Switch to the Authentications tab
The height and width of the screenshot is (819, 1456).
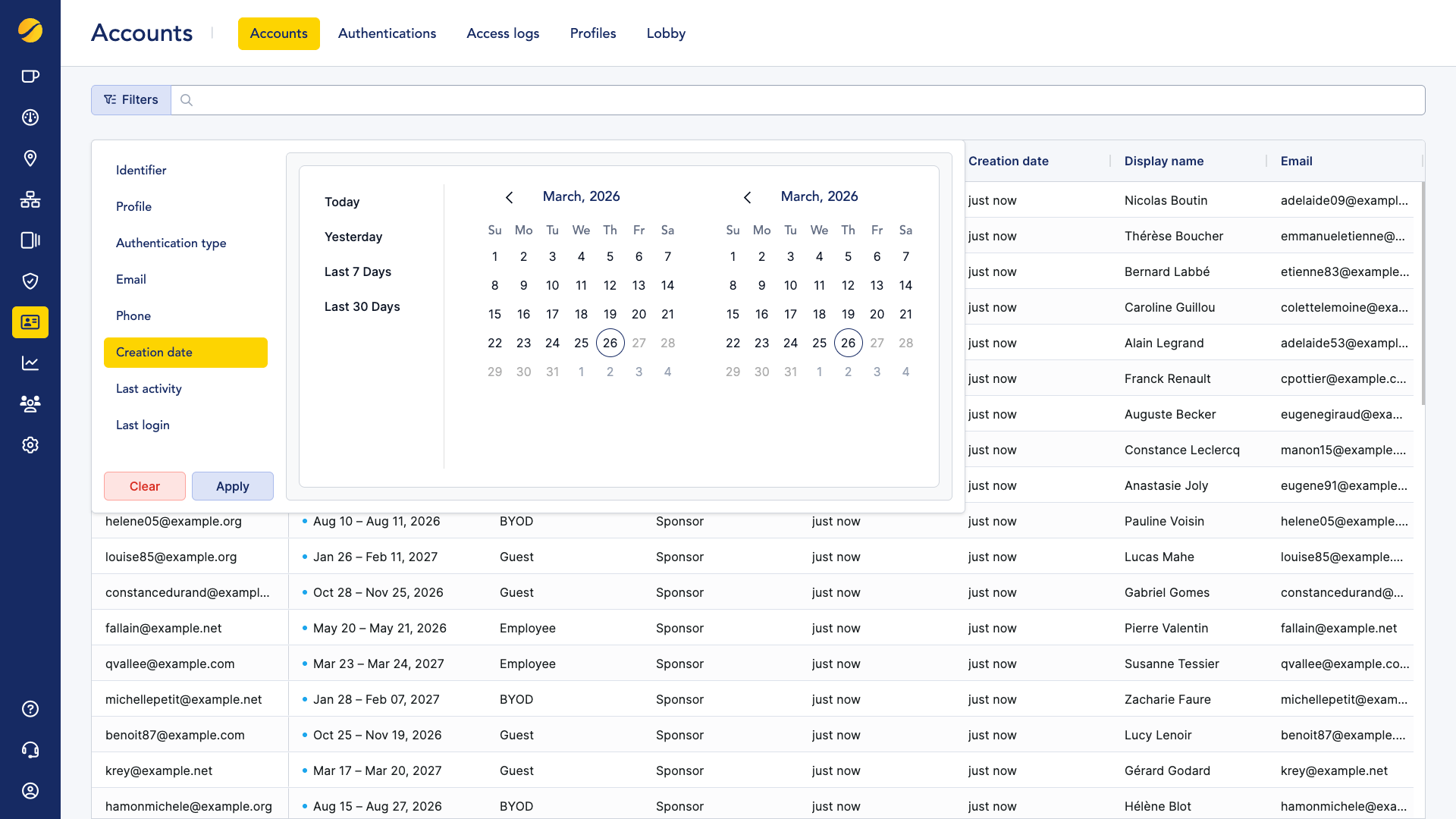[387, 33]
